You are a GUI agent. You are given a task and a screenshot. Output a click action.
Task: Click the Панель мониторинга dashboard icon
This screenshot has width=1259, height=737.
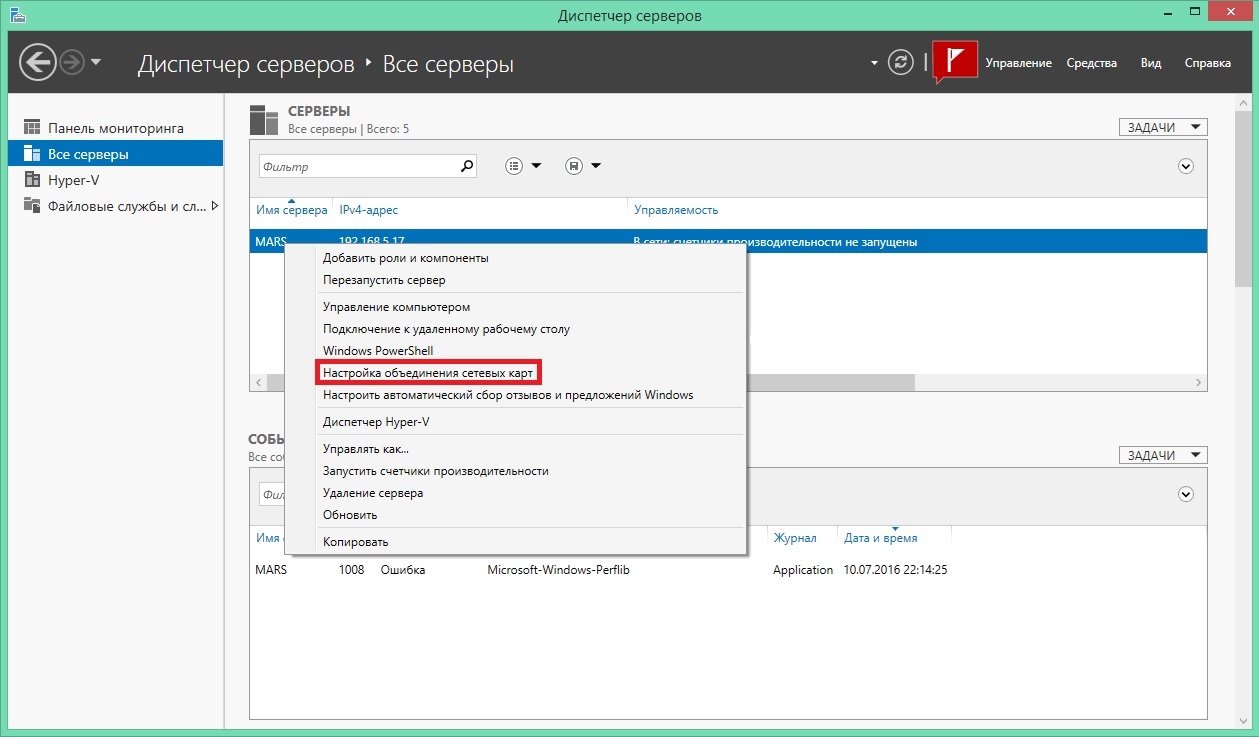tap(31, 128)
